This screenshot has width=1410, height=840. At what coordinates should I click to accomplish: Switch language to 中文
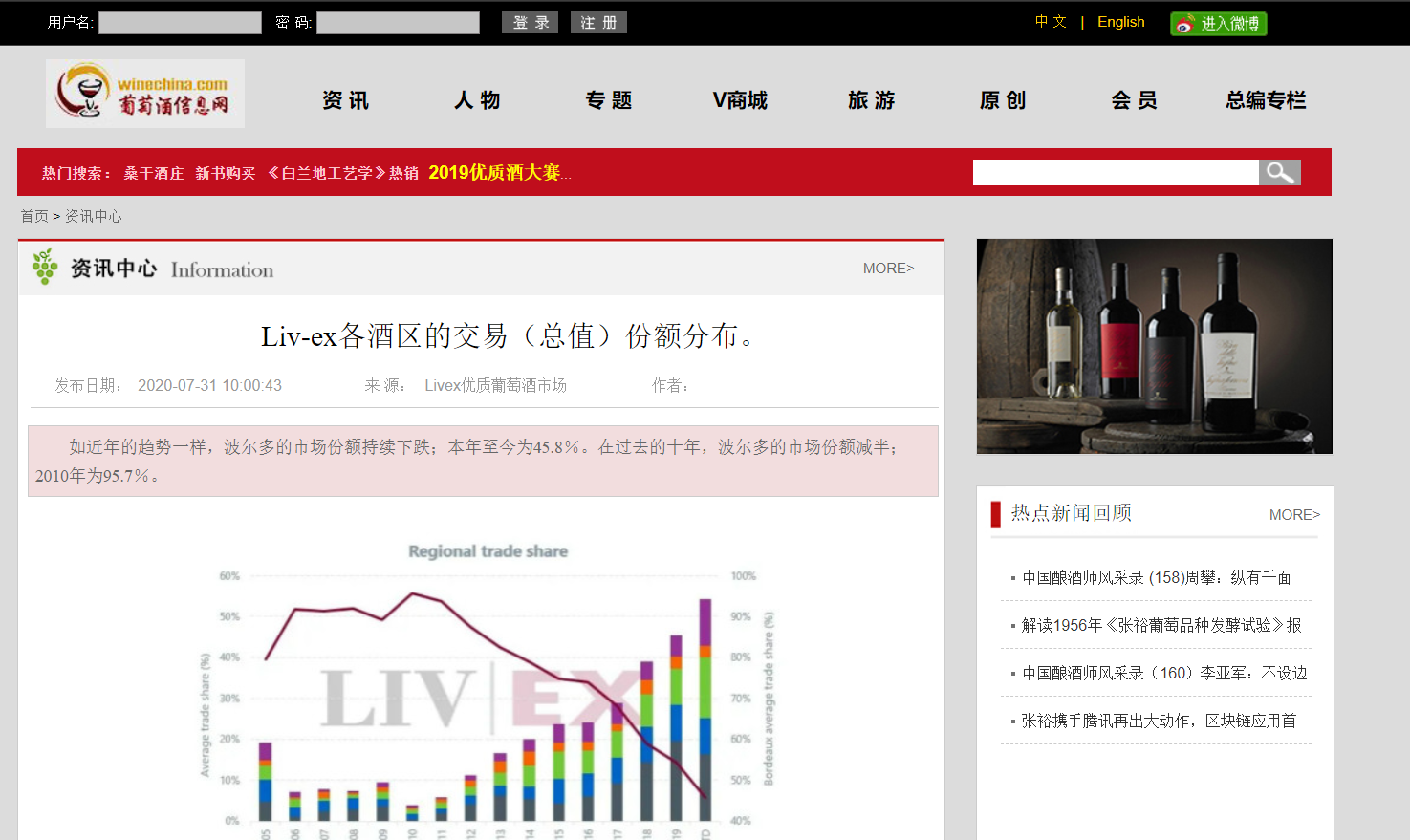(x=1051, y=22)
